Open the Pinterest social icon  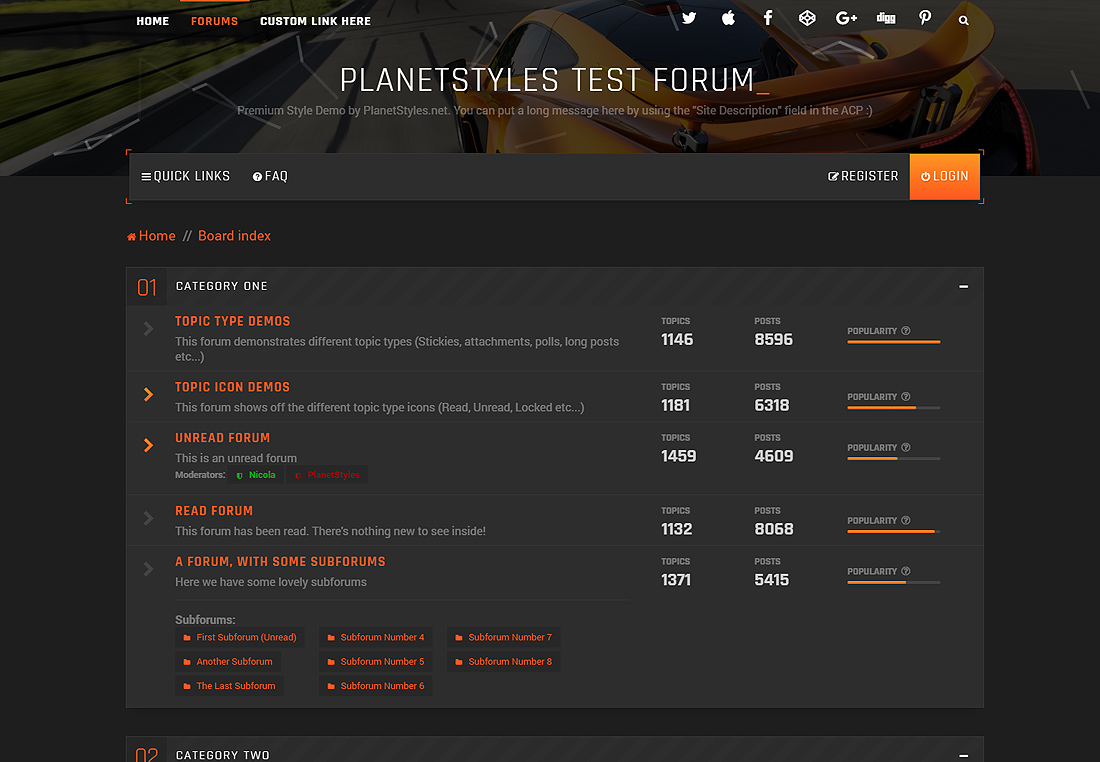coord(925,18)
